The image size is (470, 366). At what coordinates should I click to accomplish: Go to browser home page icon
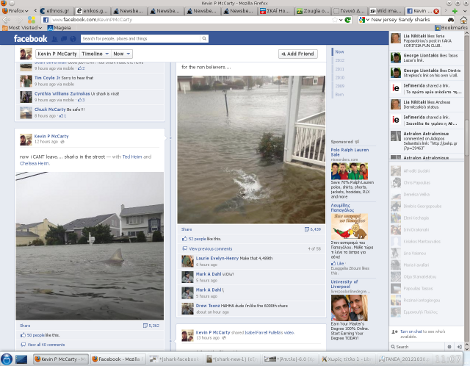pyautogui.click(x=463, y=20)
